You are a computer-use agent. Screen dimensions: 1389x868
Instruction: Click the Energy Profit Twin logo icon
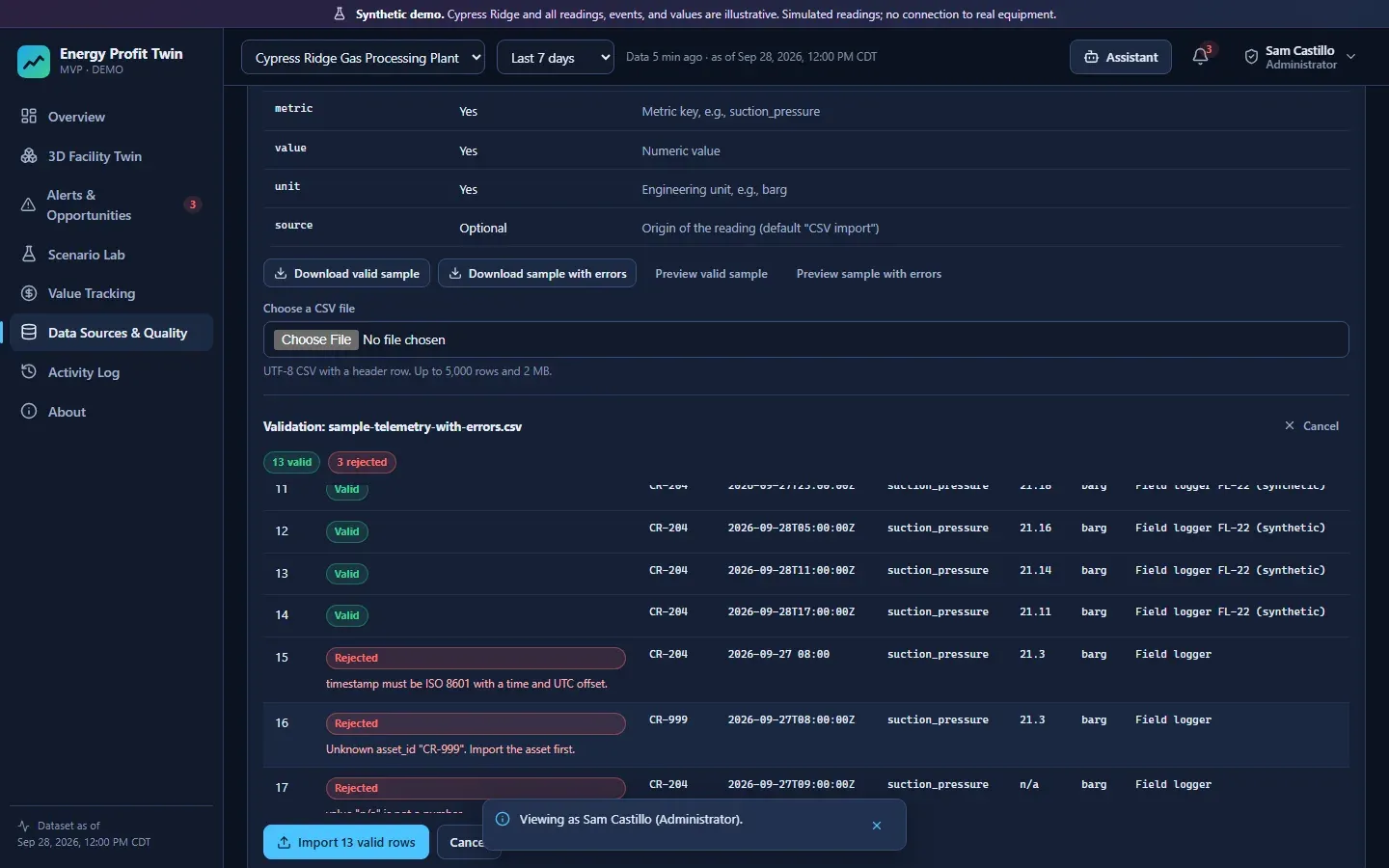click(x=34, y=61)
